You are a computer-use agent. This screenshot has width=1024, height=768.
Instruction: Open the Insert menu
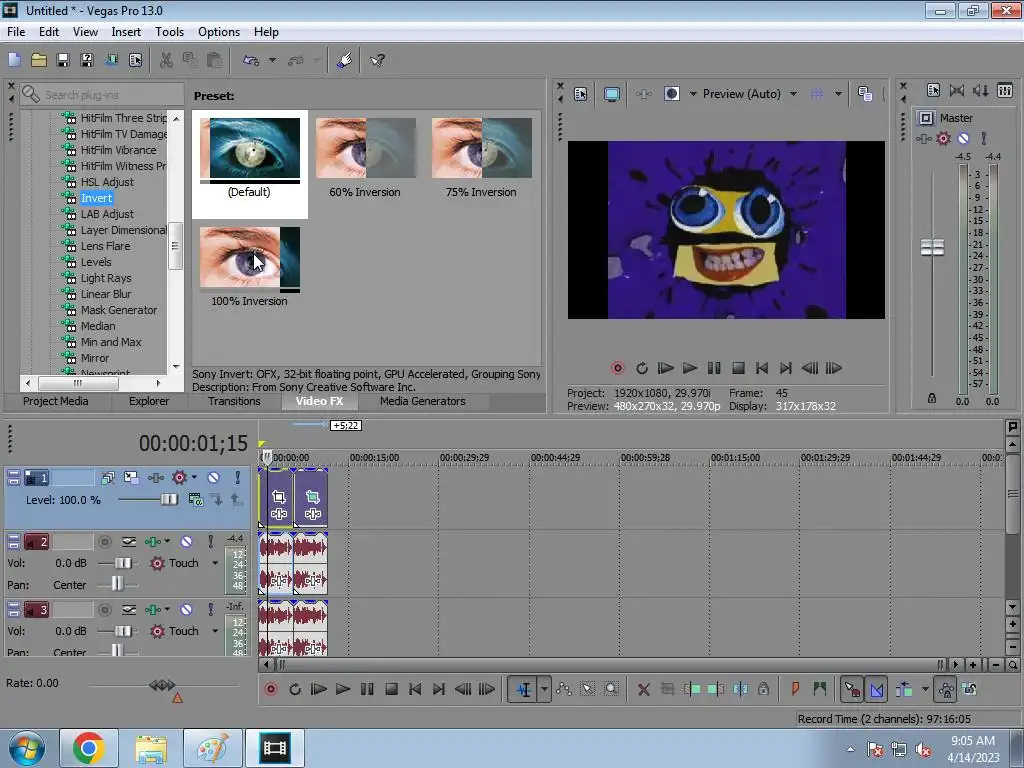[x=126, y=31]
